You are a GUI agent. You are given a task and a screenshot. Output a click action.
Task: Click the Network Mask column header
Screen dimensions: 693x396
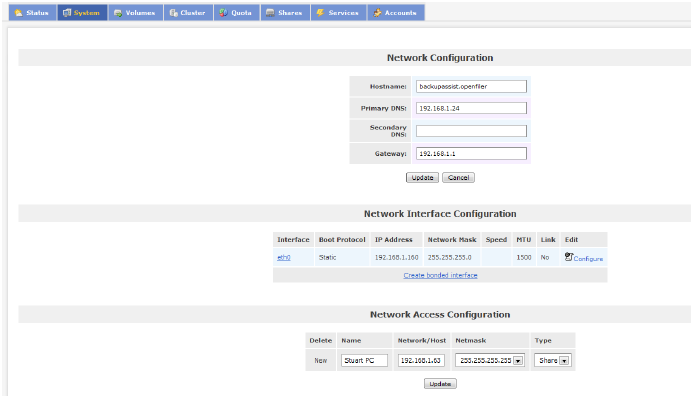[x=452, y=240]
